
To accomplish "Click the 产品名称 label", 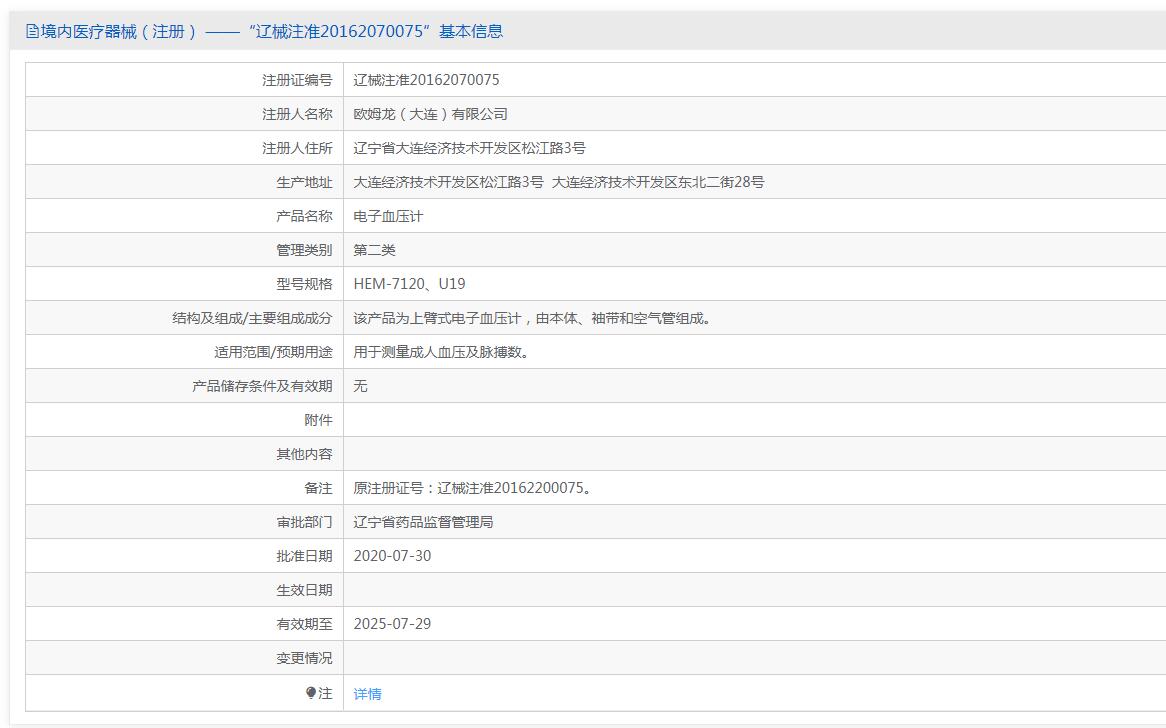I will (x=304, y=216).
